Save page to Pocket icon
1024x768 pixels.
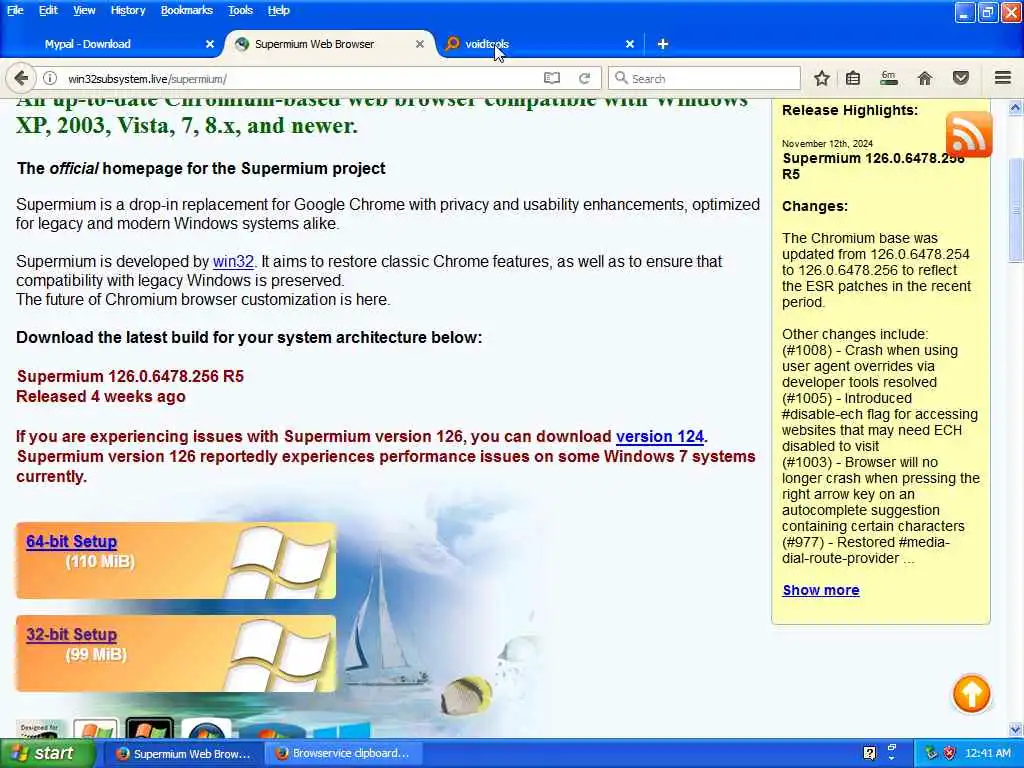pos(961,78)
